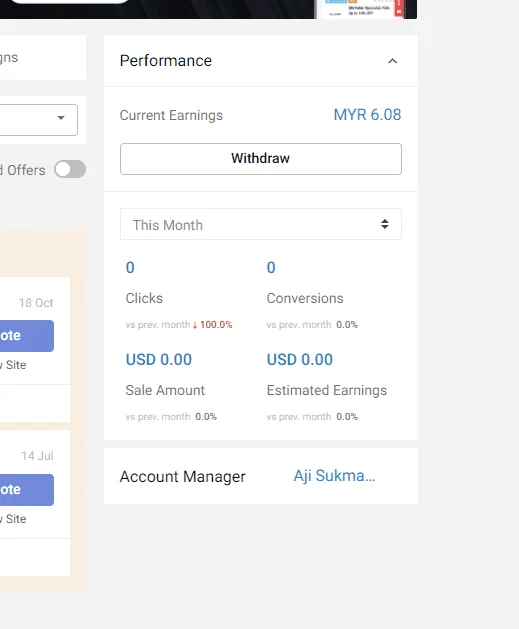Click the Site link under the 14 Jul card

pos(13,519)
